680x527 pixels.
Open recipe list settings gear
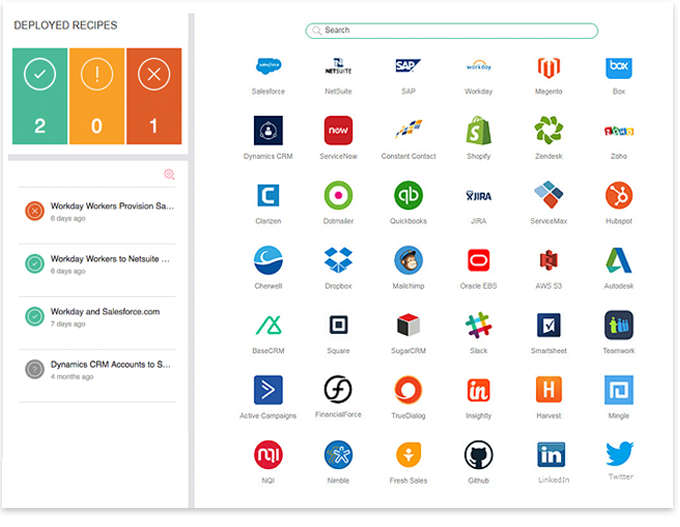click(169, 174)
